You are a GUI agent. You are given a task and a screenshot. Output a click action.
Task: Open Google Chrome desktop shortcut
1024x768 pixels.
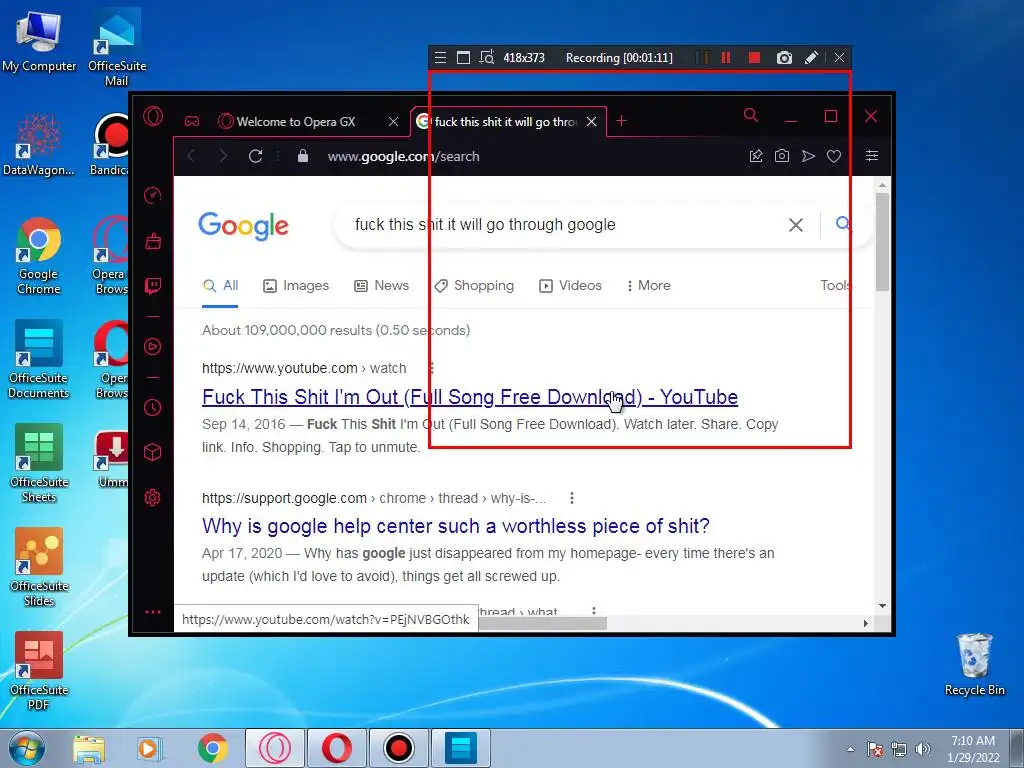click(x=39, y=256)
